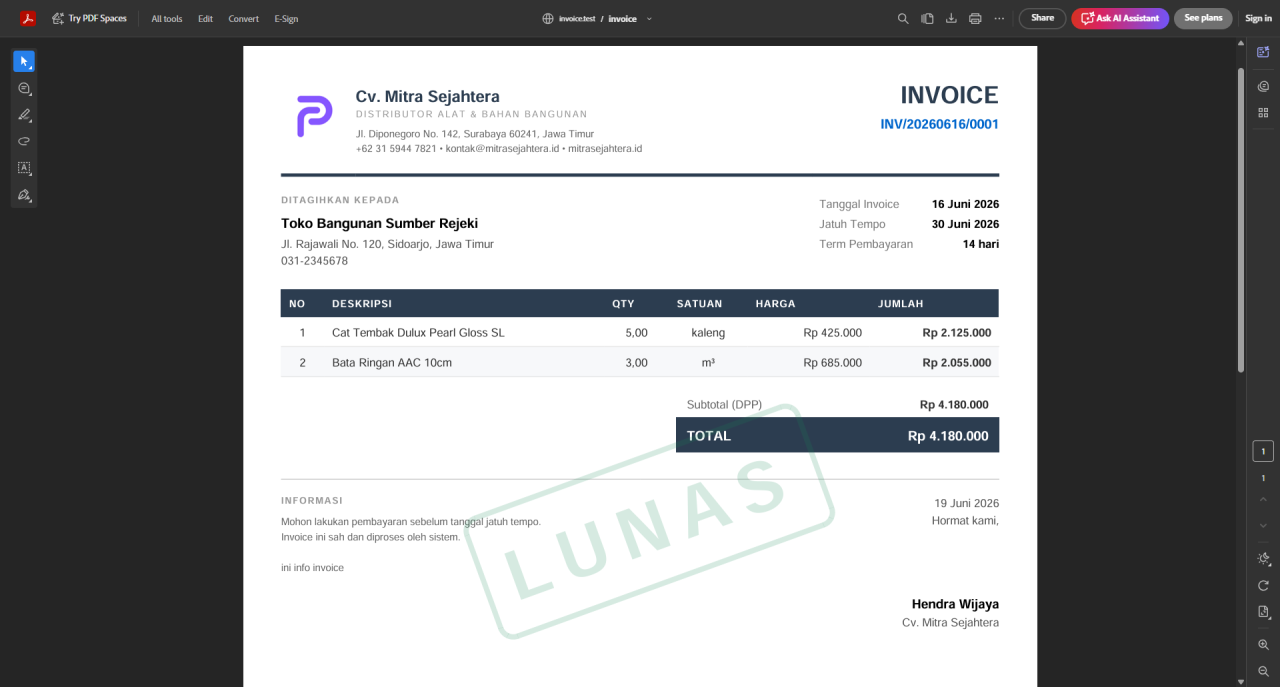
Task: Open the page view options icon
Action: 1263,611
